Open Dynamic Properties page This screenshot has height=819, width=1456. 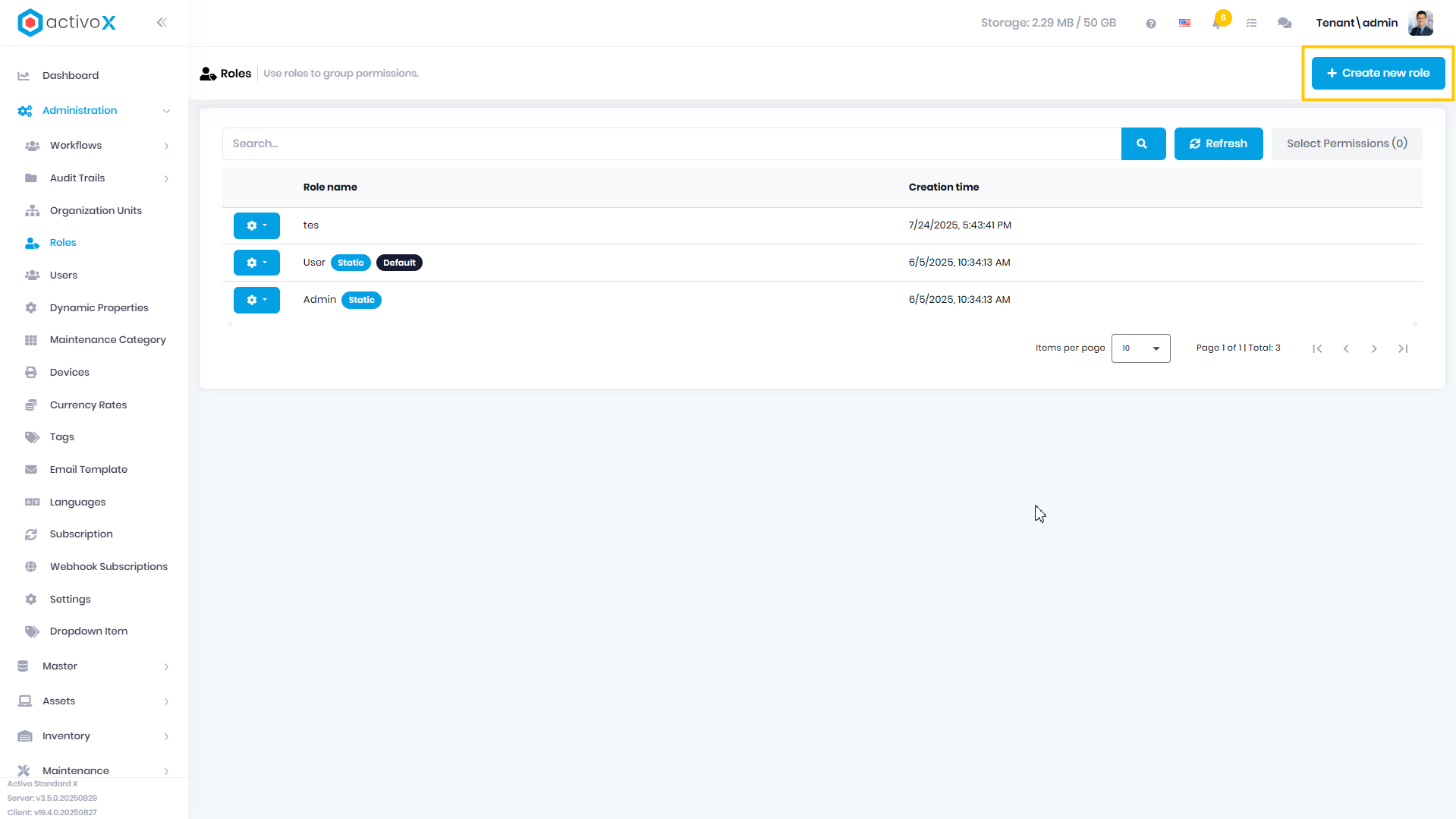(x=99, y=308)
